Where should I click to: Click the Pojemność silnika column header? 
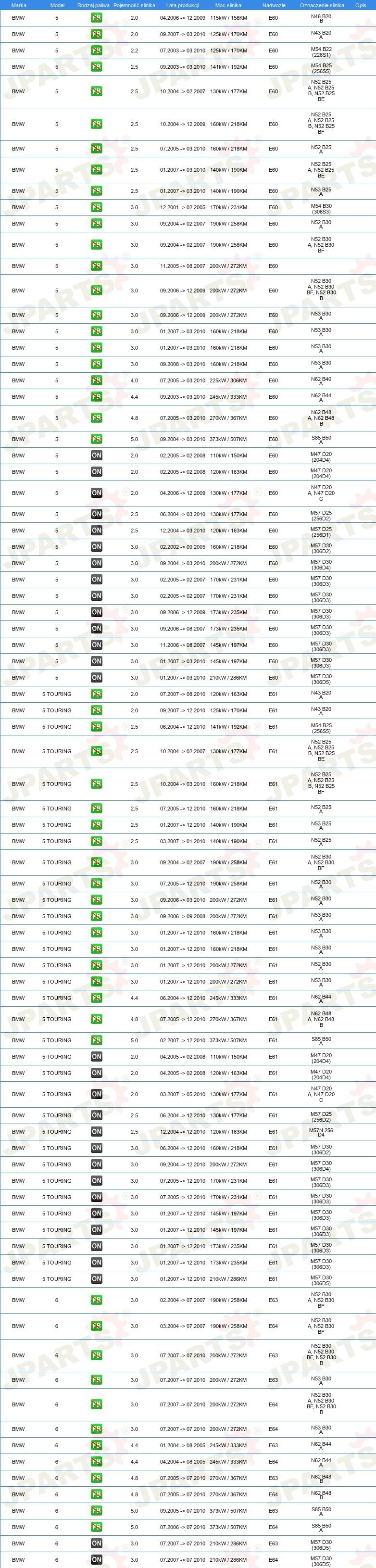pos(135,5)
